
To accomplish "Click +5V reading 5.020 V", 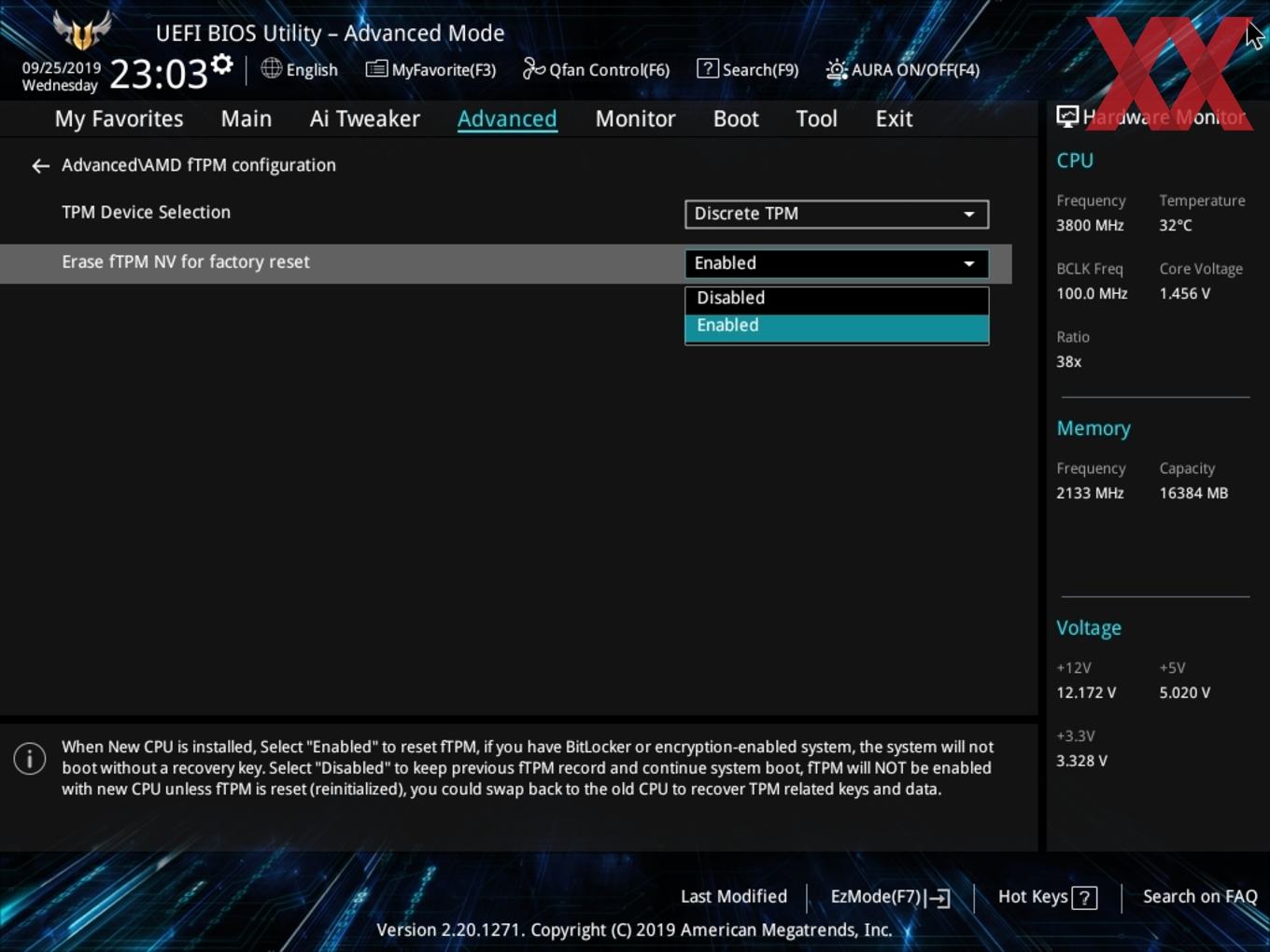I will point(1184,693).
